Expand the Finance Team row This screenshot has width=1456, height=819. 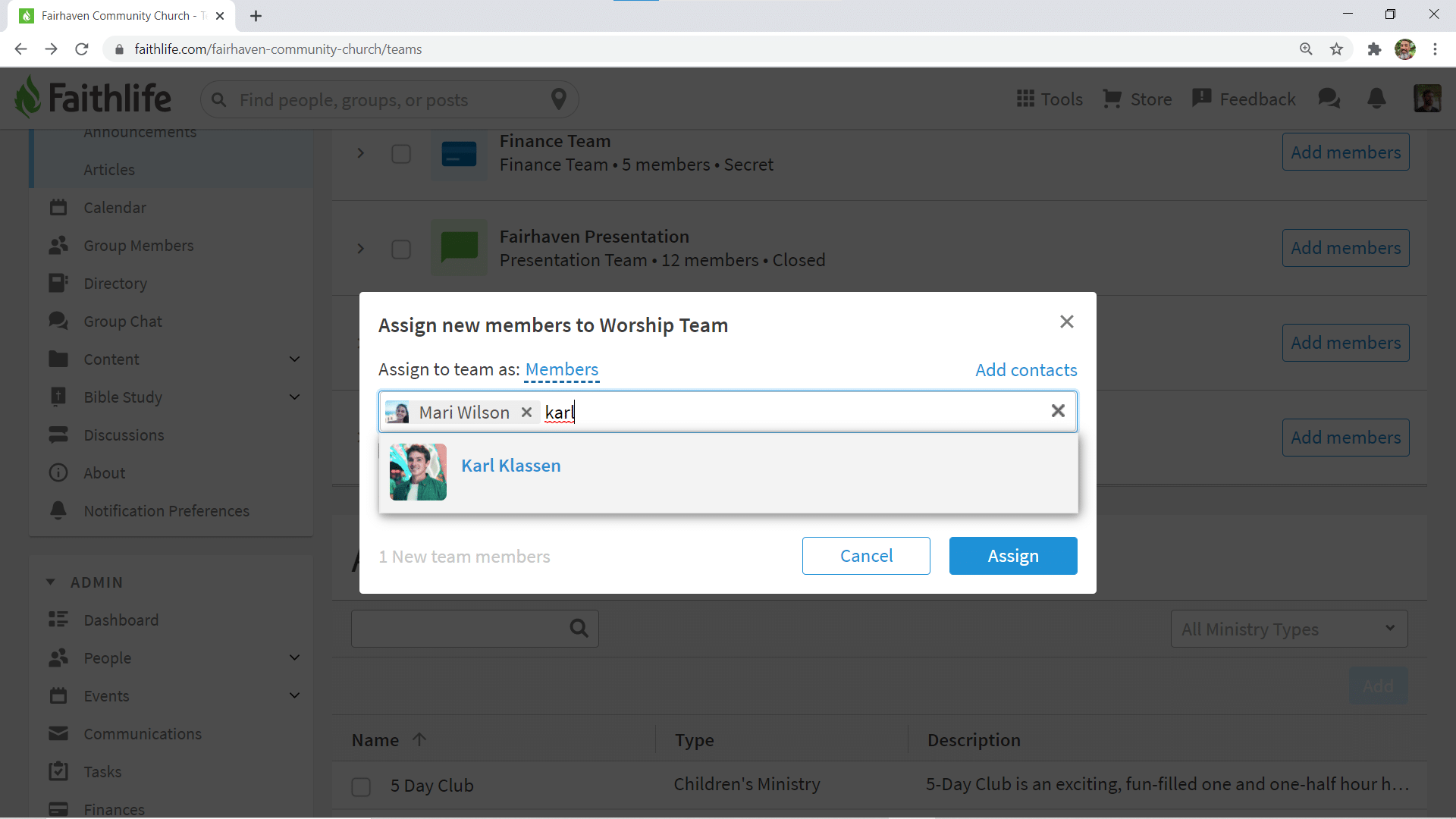361,154
